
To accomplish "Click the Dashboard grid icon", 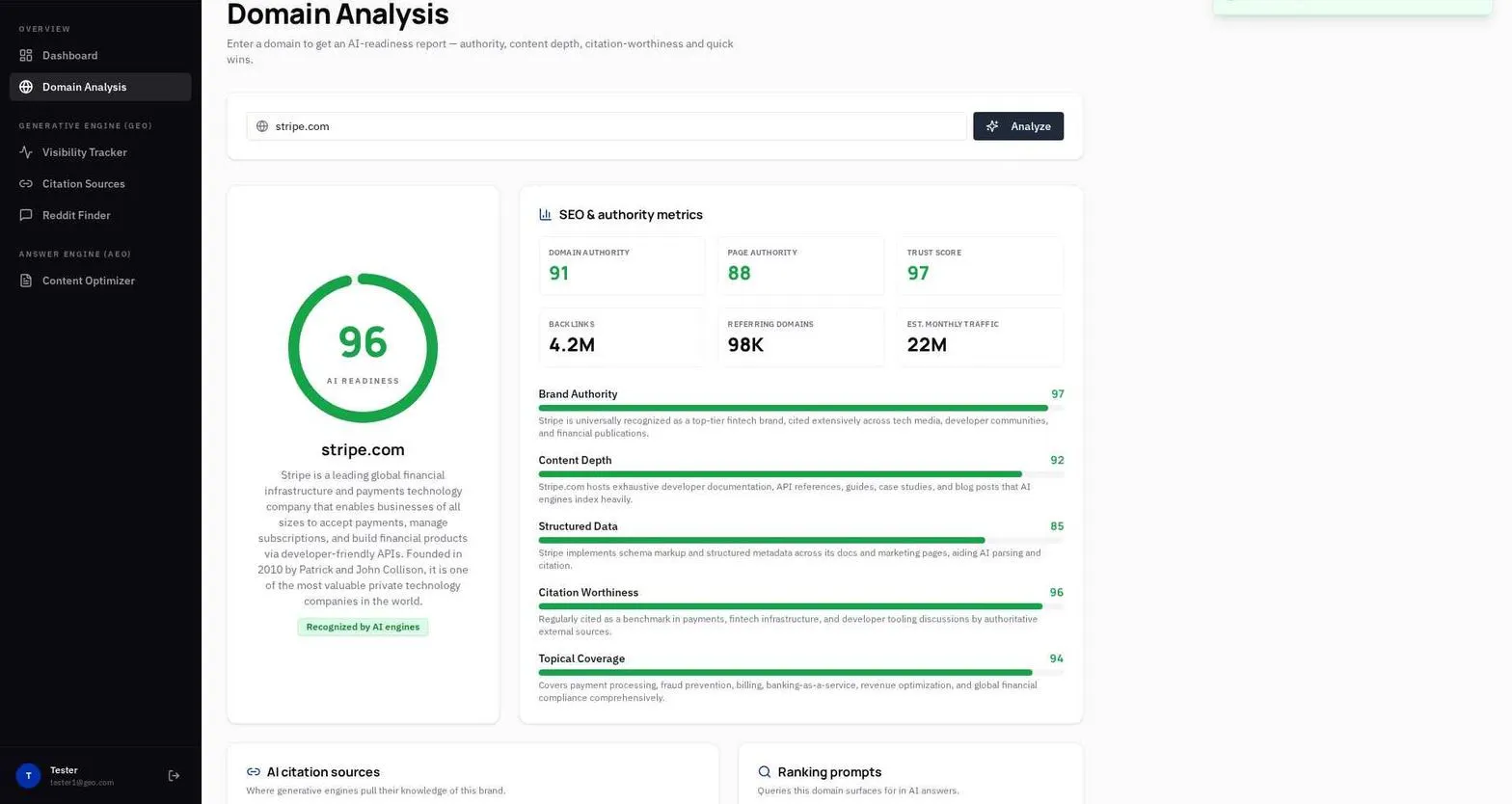I will 26,55.
